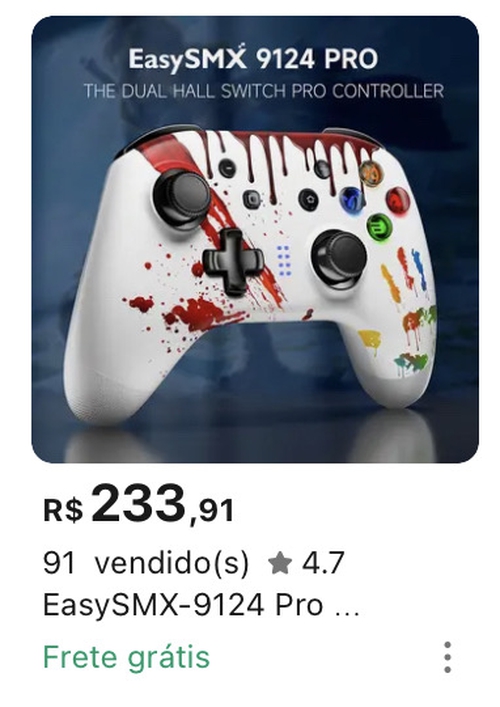Click the black D-pad on the controller
This screenshot has width=500, height=707.
tap(233, 262)
